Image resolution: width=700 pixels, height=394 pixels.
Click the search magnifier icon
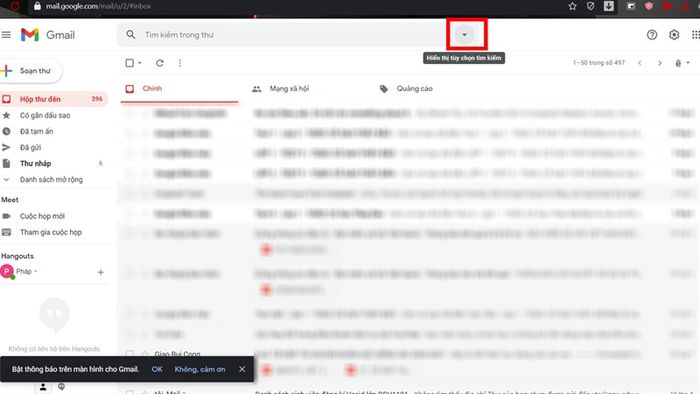coord(130,34)
